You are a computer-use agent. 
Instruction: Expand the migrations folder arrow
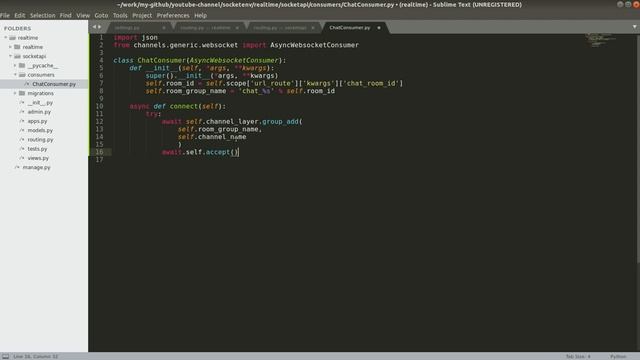point(15,93)
